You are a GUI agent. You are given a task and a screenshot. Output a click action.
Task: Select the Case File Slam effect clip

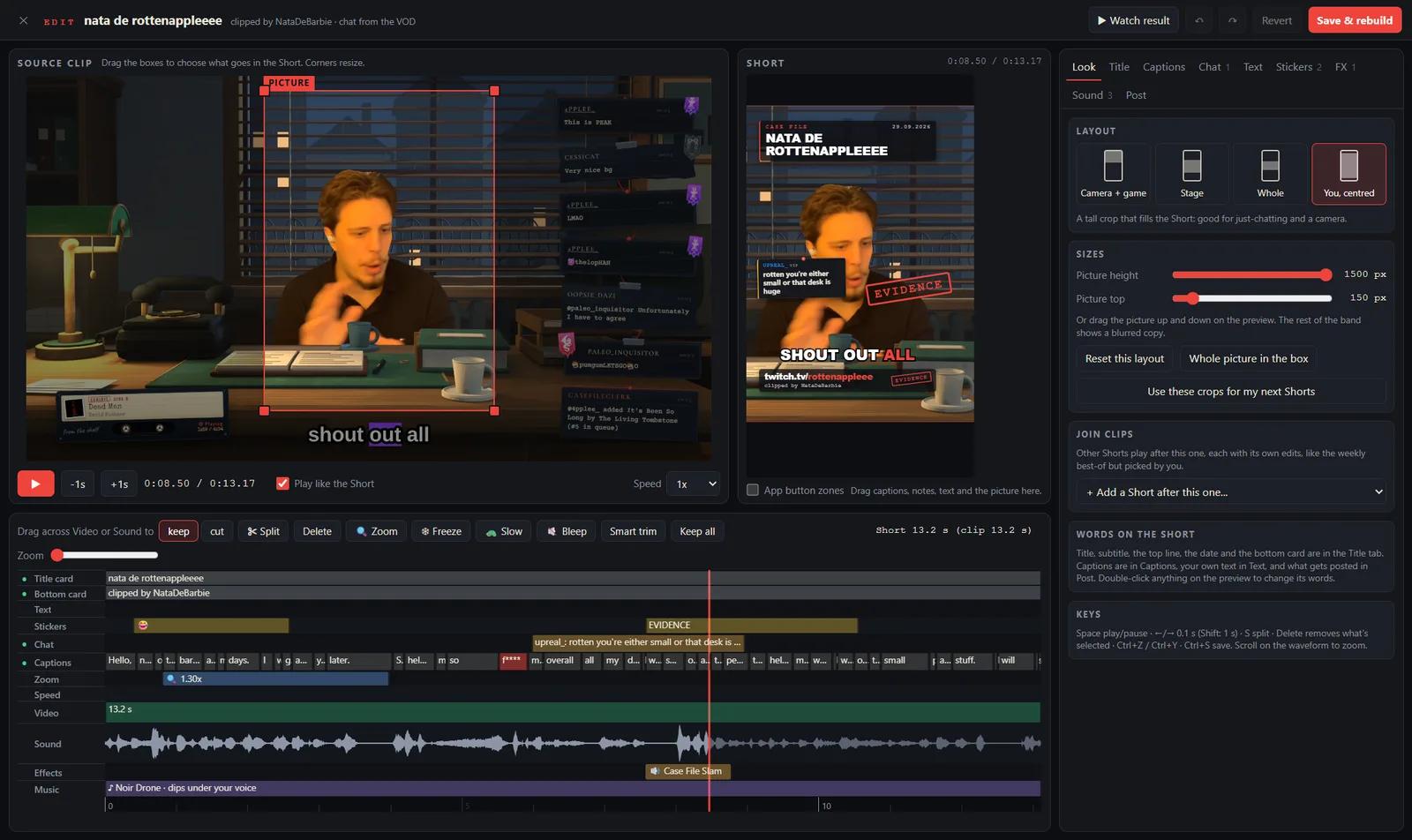point(688,771)
